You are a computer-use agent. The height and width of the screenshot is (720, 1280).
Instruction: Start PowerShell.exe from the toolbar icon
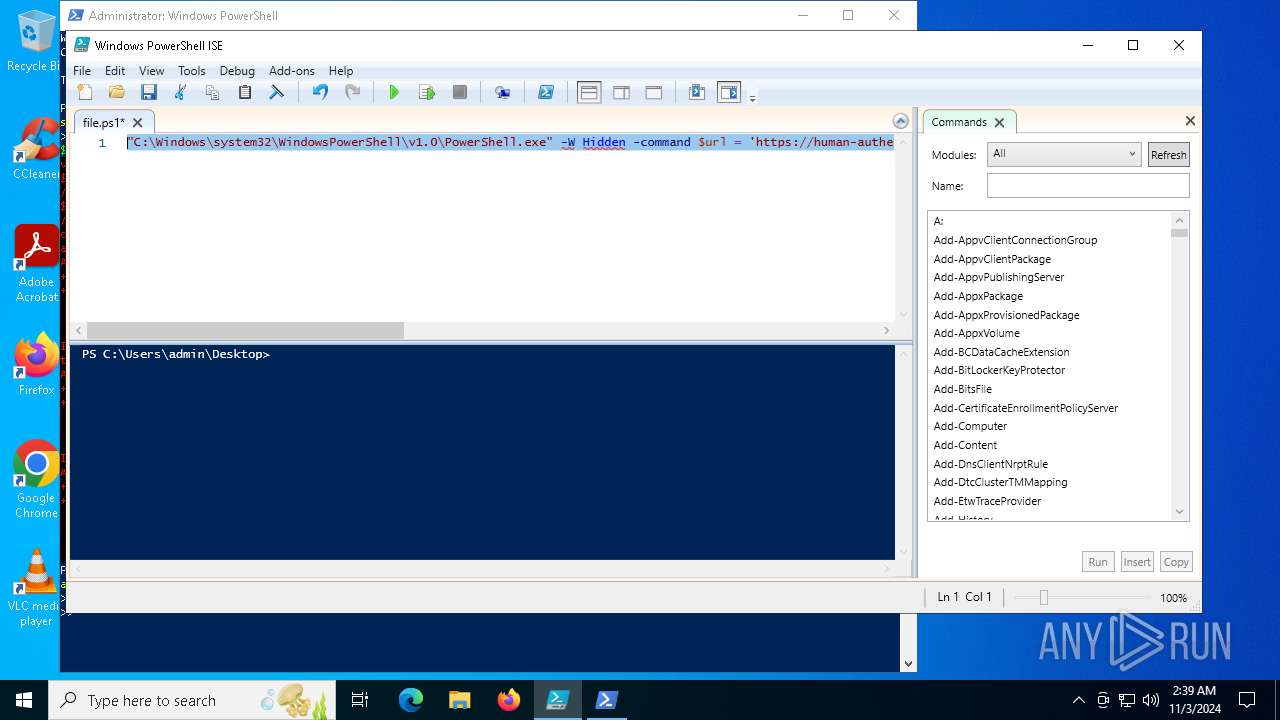click(x=546, y=92)
